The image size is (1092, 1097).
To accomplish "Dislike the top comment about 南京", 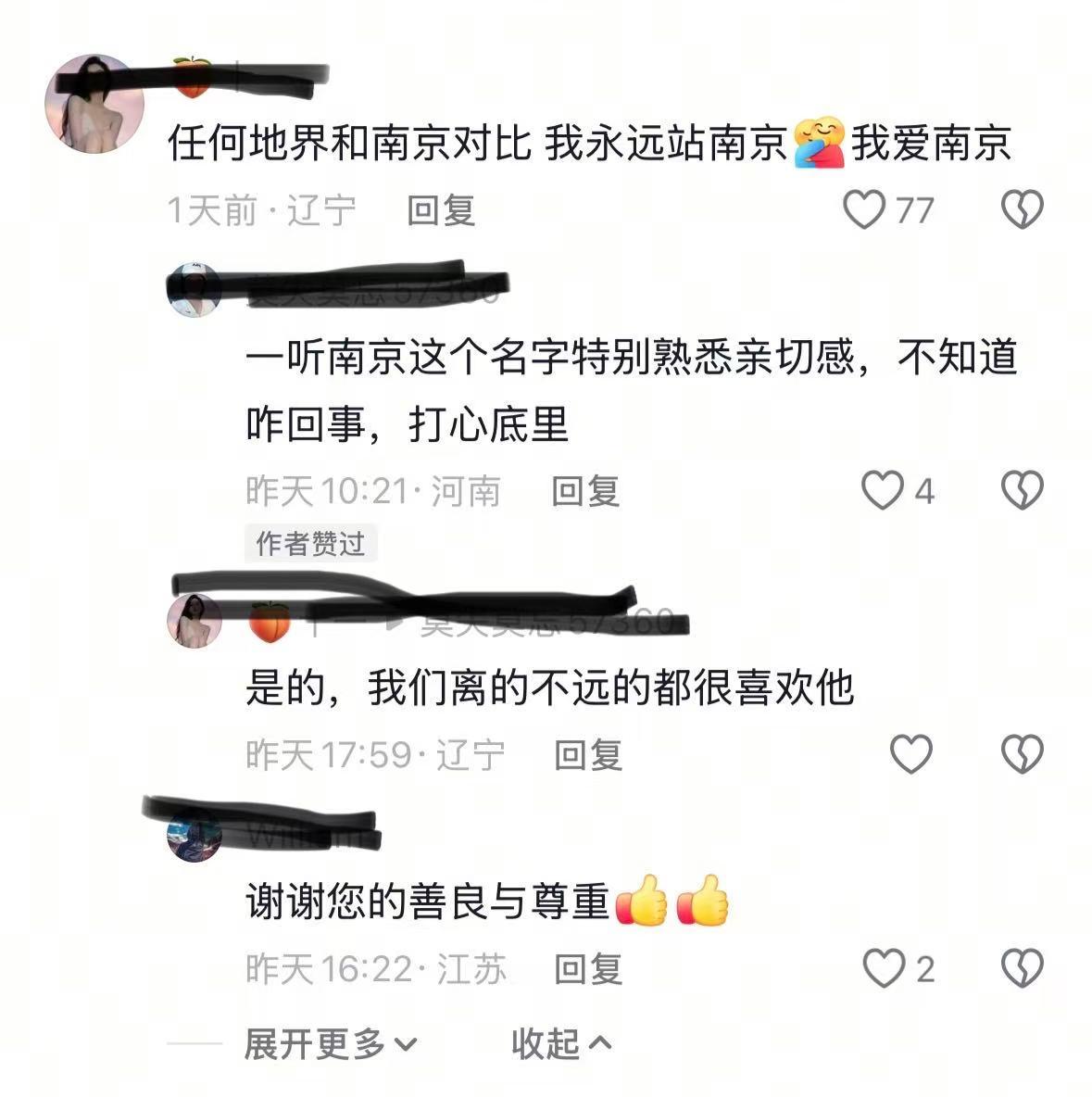I will 1022,209.
